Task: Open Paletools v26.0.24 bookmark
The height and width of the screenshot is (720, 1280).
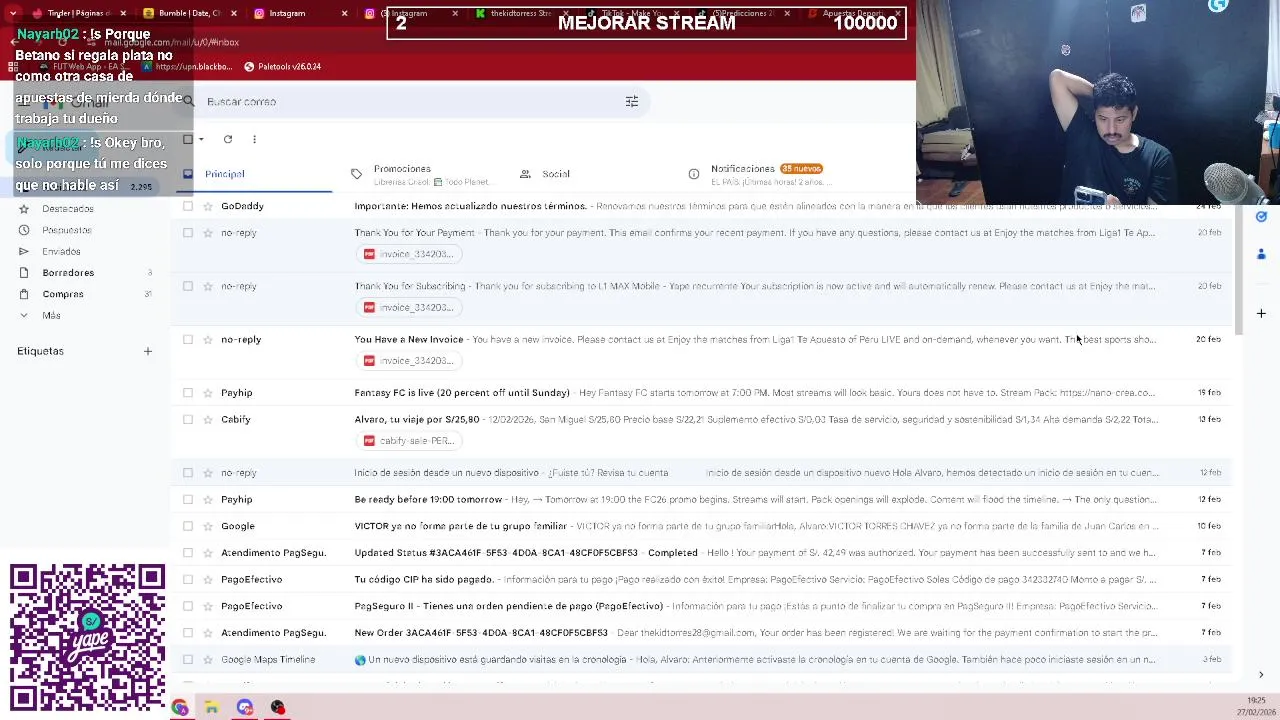Action: click(x=282, y=66)
